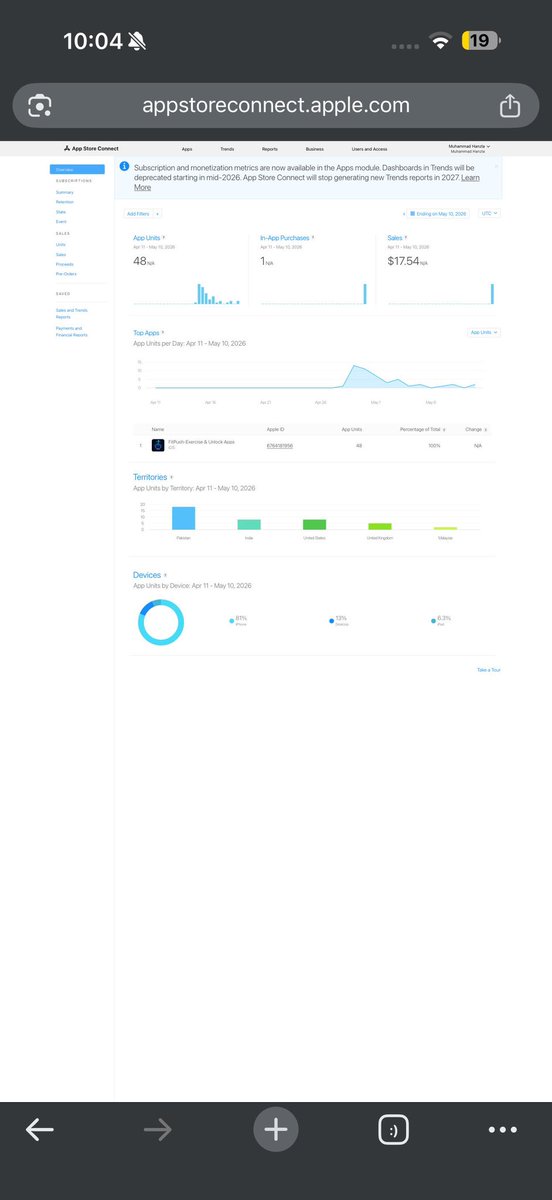This screenshot has height=1200, width=552.
Task: Open Units under Sales in sidebar
Action: [x=60, y=244]
